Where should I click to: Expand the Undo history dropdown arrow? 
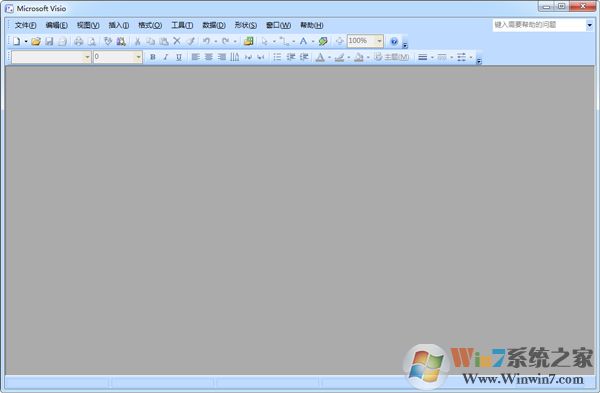point(216,41)
